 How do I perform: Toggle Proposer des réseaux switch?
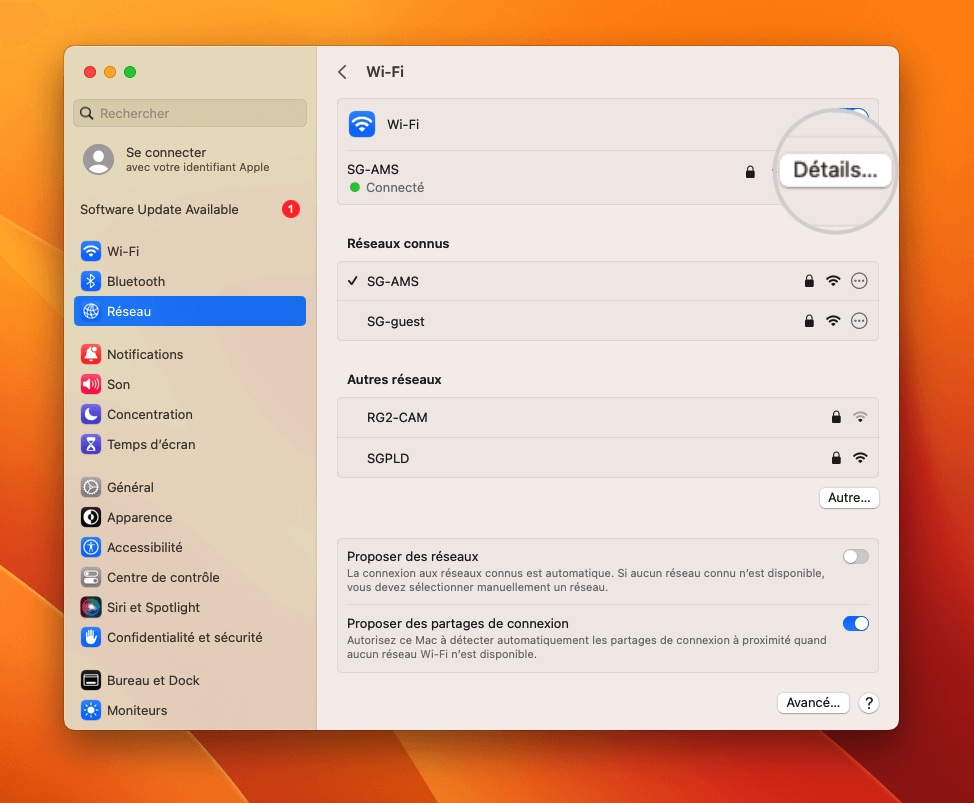(855, 556)
